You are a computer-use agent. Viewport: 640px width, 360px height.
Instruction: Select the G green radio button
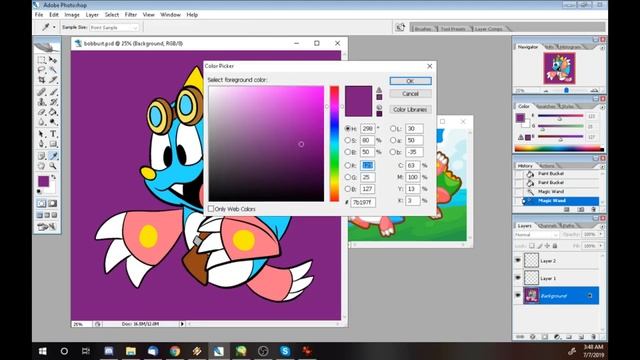click(x=348, y=177)
